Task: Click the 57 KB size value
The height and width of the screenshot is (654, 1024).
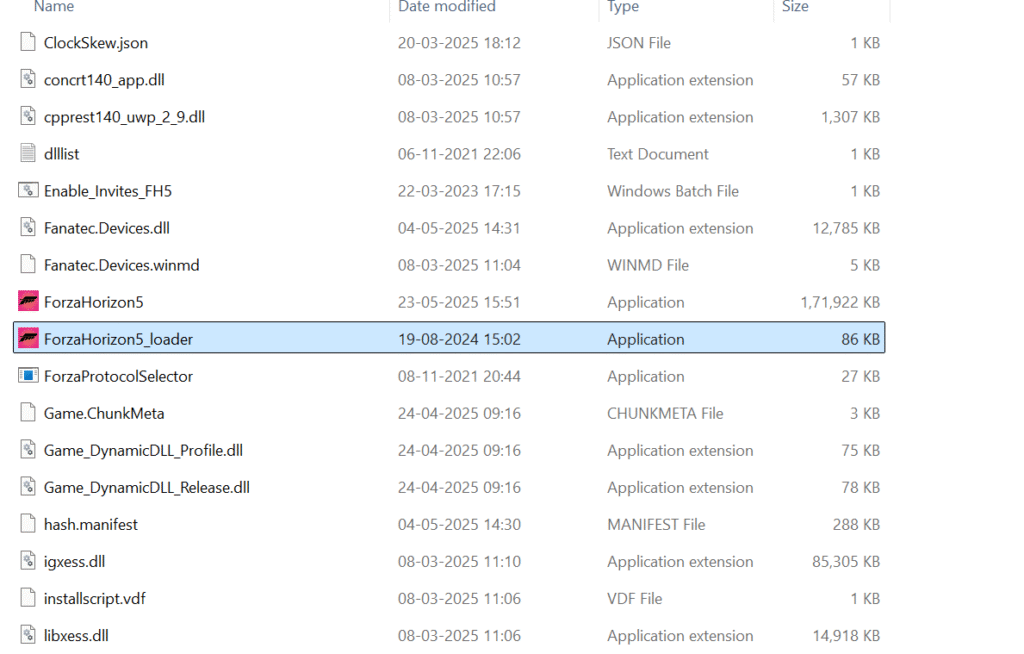Action: pos(861,80)
